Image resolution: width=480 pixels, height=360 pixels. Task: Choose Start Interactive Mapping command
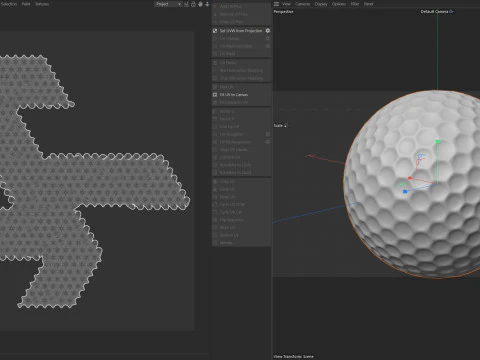point(241,70)
